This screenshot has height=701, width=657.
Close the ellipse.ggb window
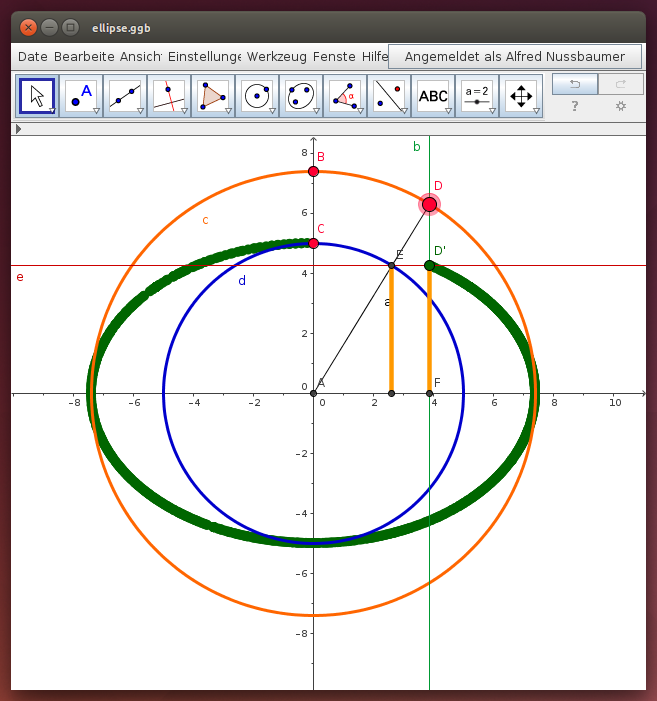coord(28,28)
